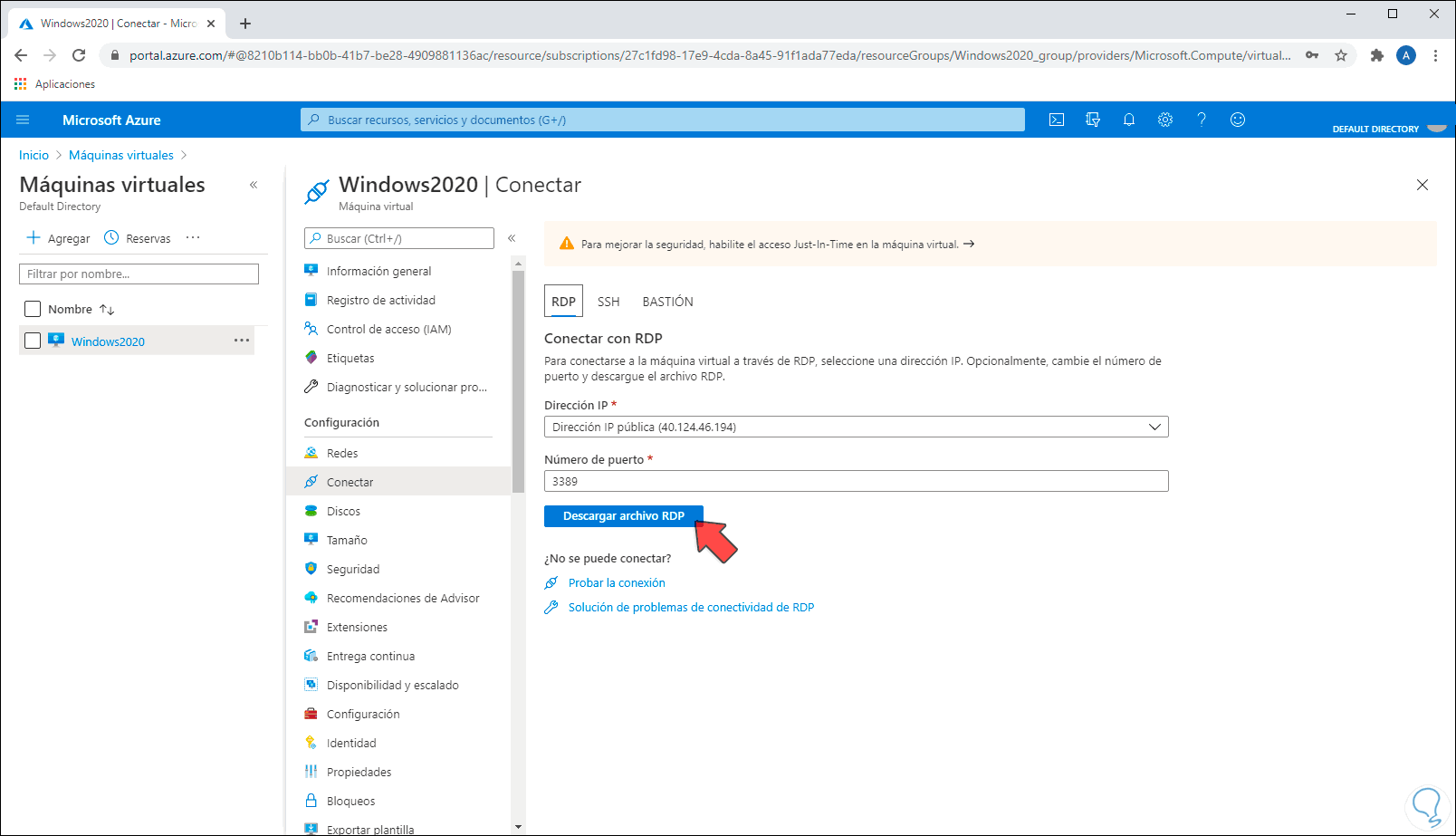
Task: Open help question mark icon
Action: pos(1202,120)
